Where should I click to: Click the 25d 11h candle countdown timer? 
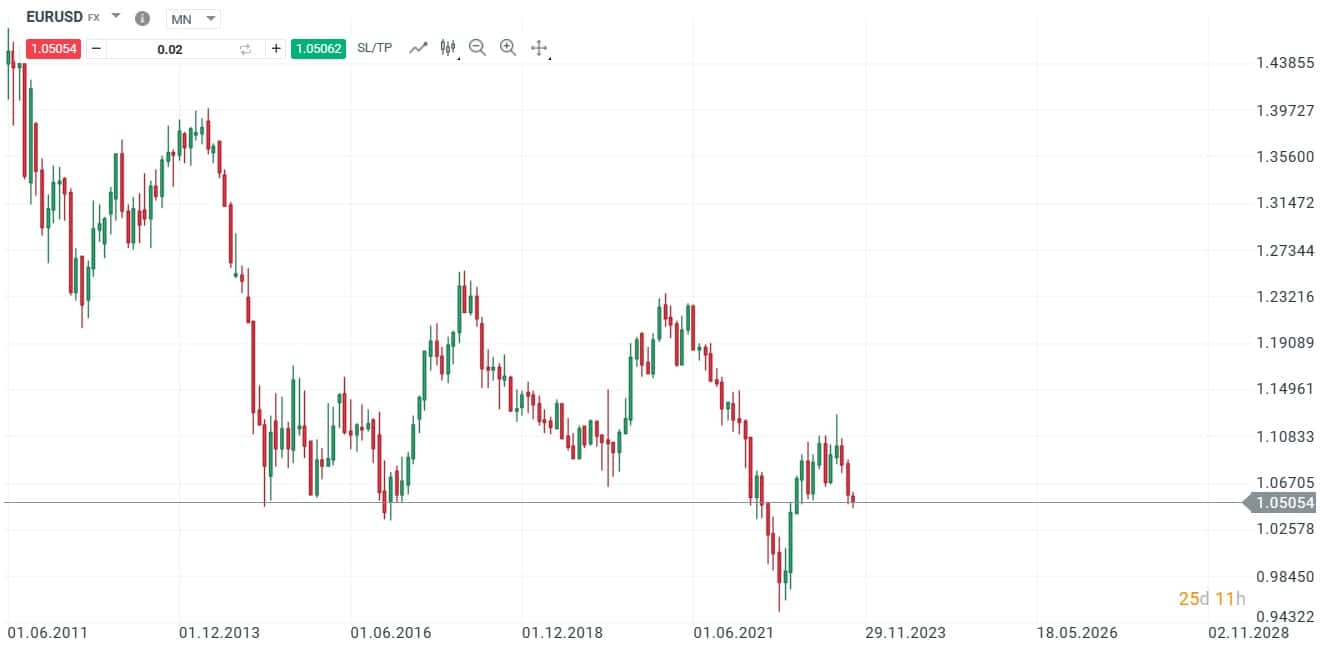(x=1211, y=598)
